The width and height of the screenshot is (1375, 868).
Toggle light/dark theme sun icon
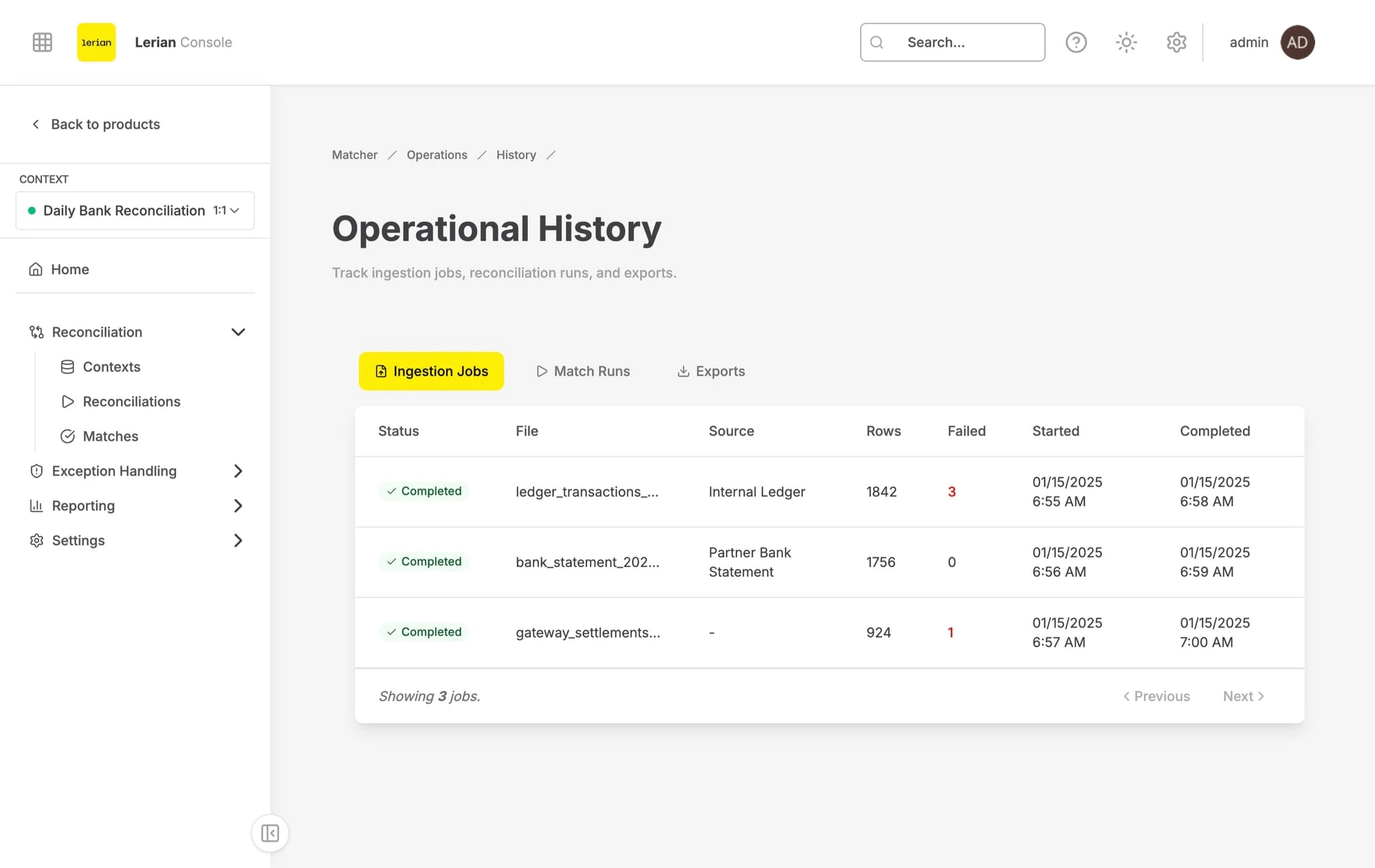pos(1126,43)
